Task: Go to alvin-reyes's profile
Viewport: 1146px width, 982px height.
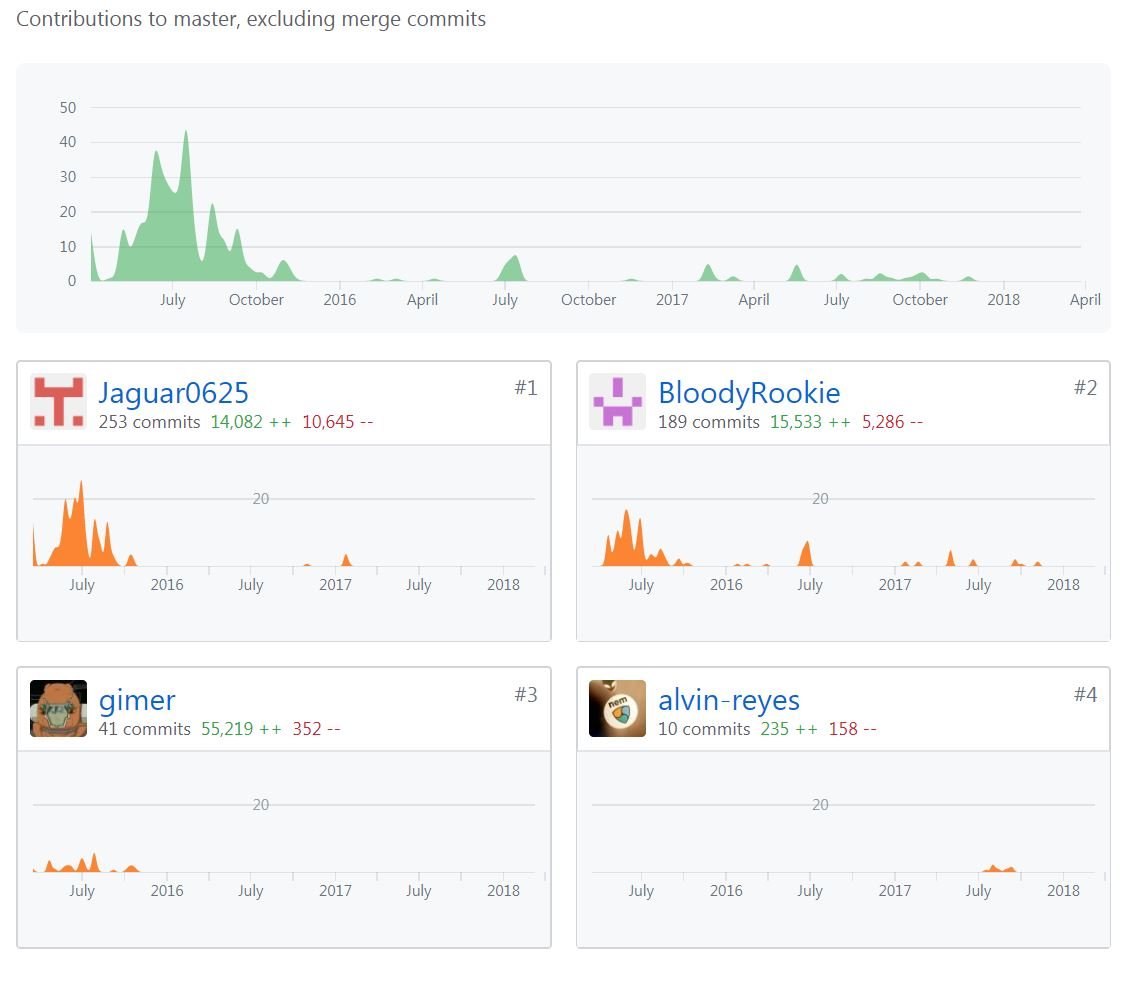Action: pyautogui.click(x=728, y=700)
